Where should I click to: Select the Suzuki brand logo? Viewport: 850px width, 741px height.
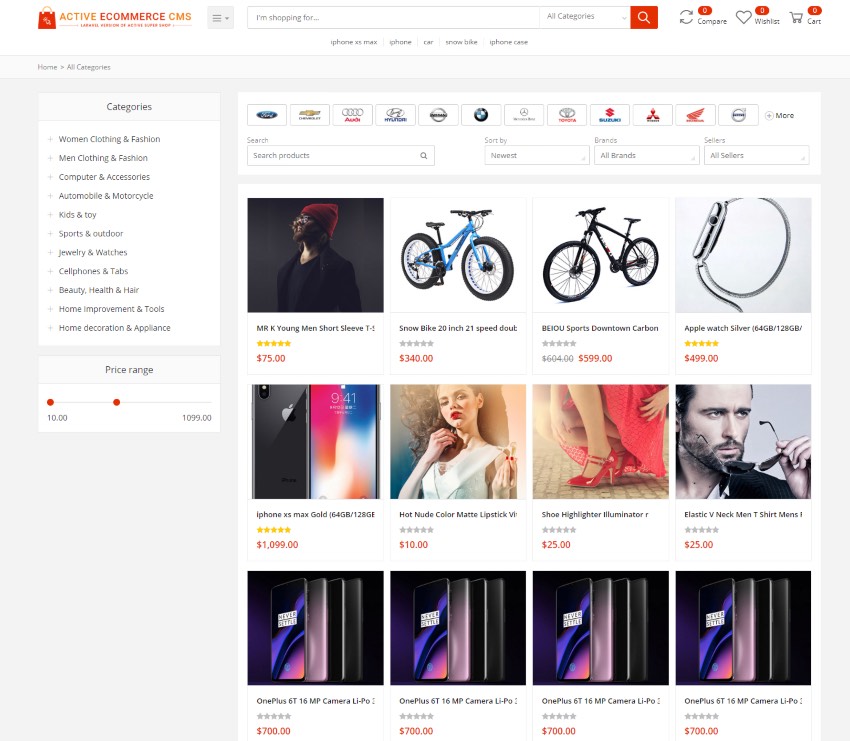pyautogui.click(x=610, y=114)
